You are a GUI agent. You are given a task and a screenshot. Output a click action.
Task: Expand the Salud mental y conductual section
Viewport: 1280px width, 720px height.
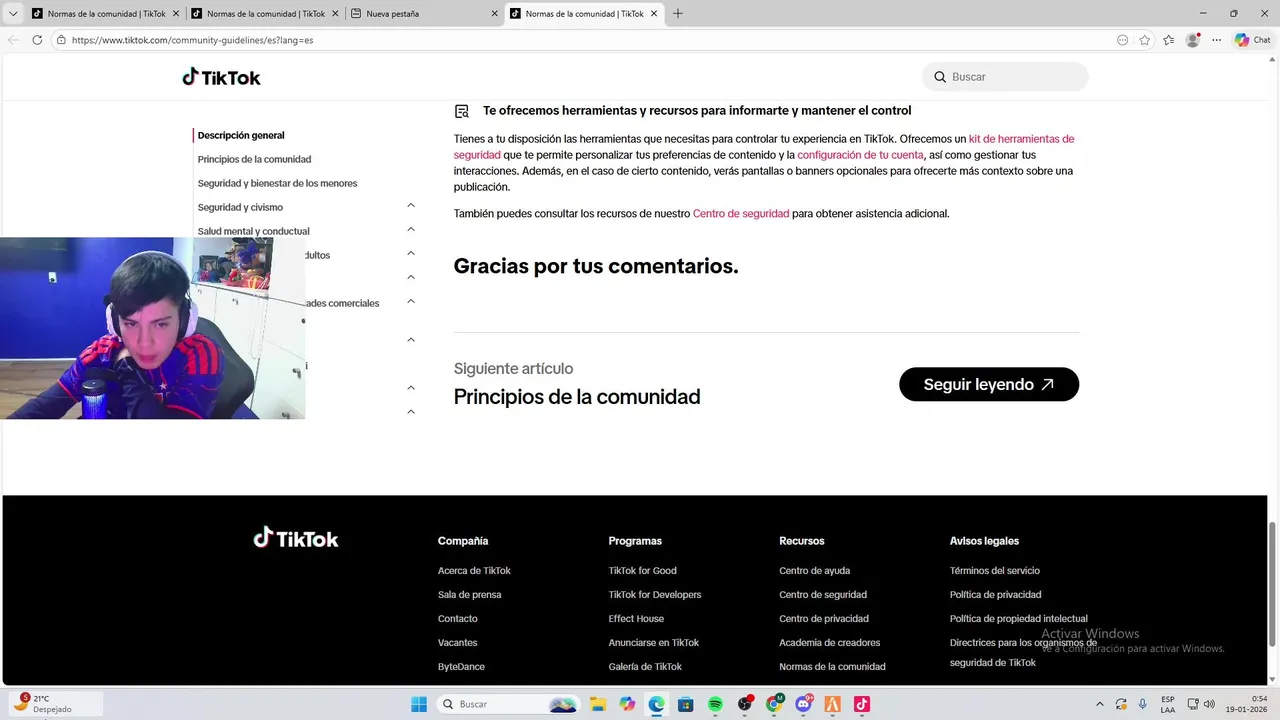[x=411, y=229]
